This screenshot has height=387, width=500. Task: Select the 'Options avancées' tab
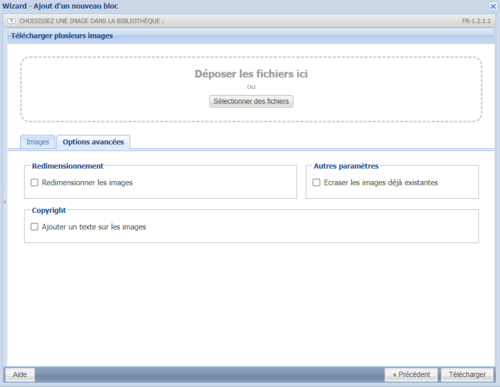point(93,142)
